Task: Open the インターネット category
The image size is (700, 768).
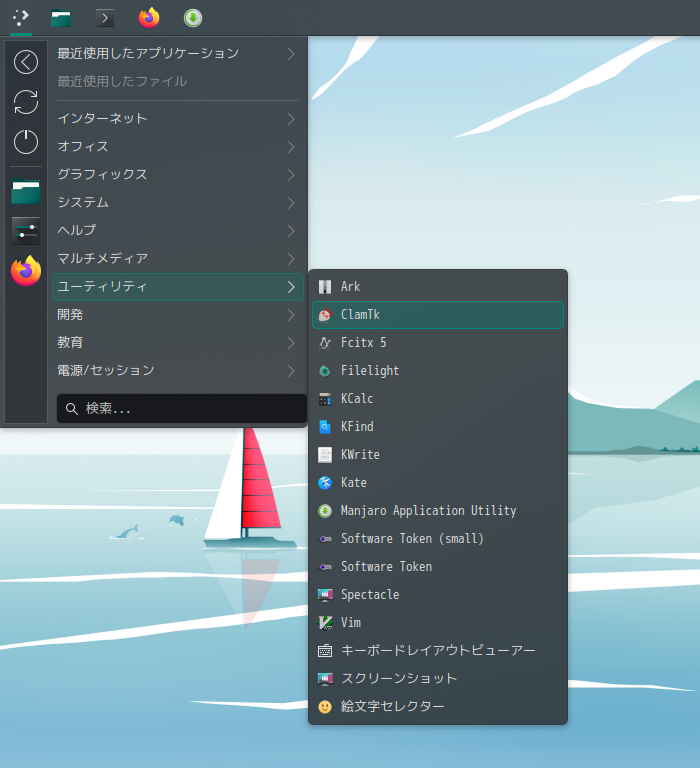Action: pos(178,119)
